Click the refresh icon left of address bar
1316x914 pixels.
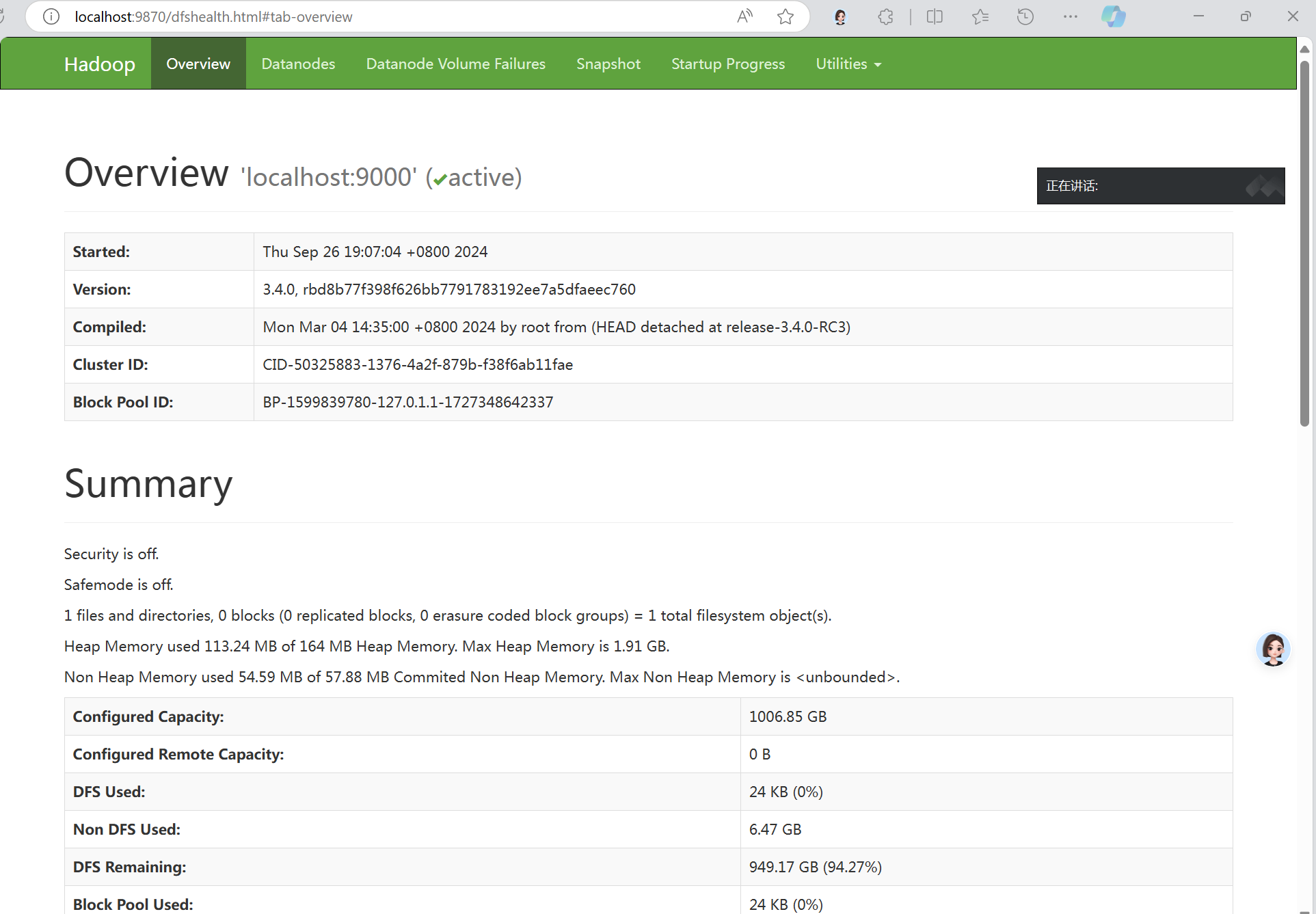pos(2,16)
